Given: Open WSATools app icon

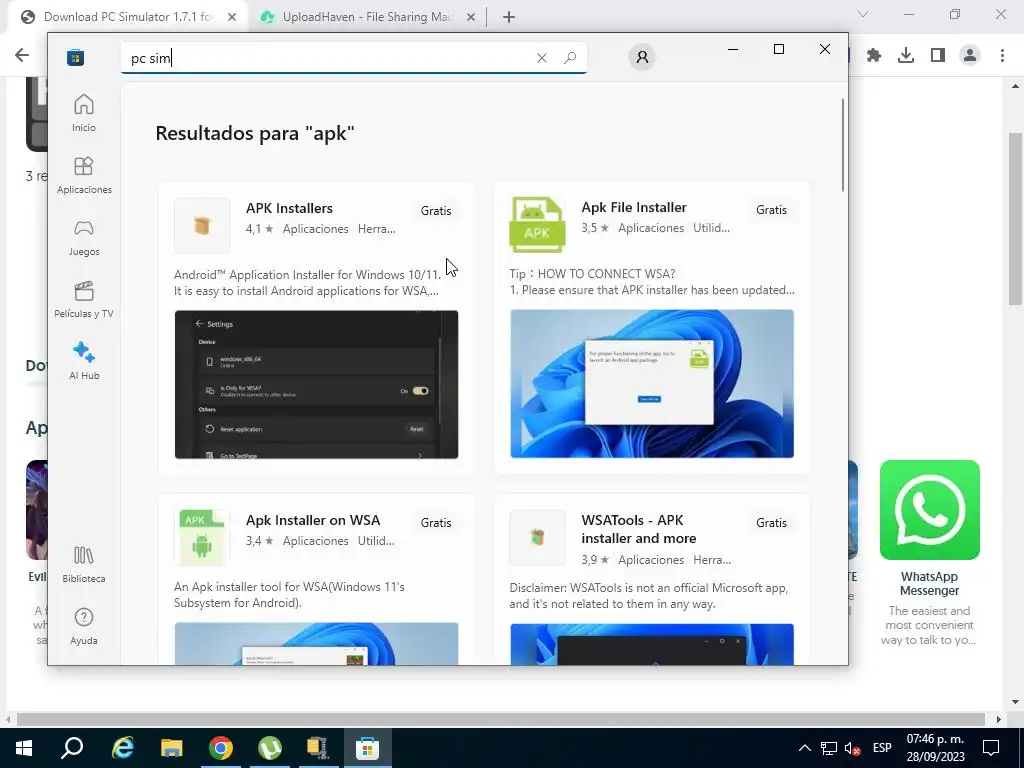Looking at the screenshot, I should [537, 537].
